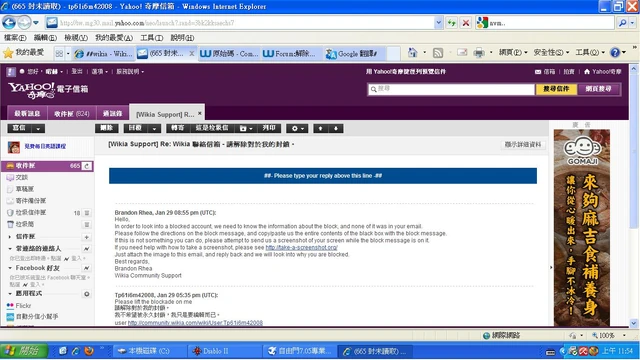Open the 安全性(S) safety menu dropdown
Screen dimensions: 640x360
coord(551,52)
